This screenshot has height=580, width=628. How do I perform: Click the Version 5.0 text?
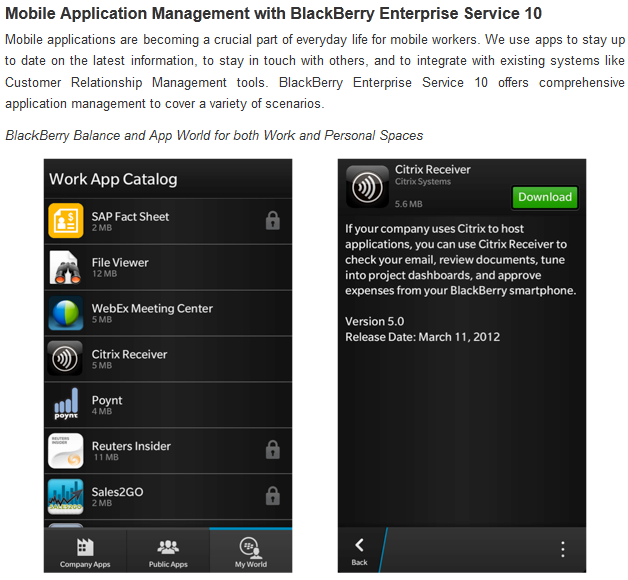374,321
